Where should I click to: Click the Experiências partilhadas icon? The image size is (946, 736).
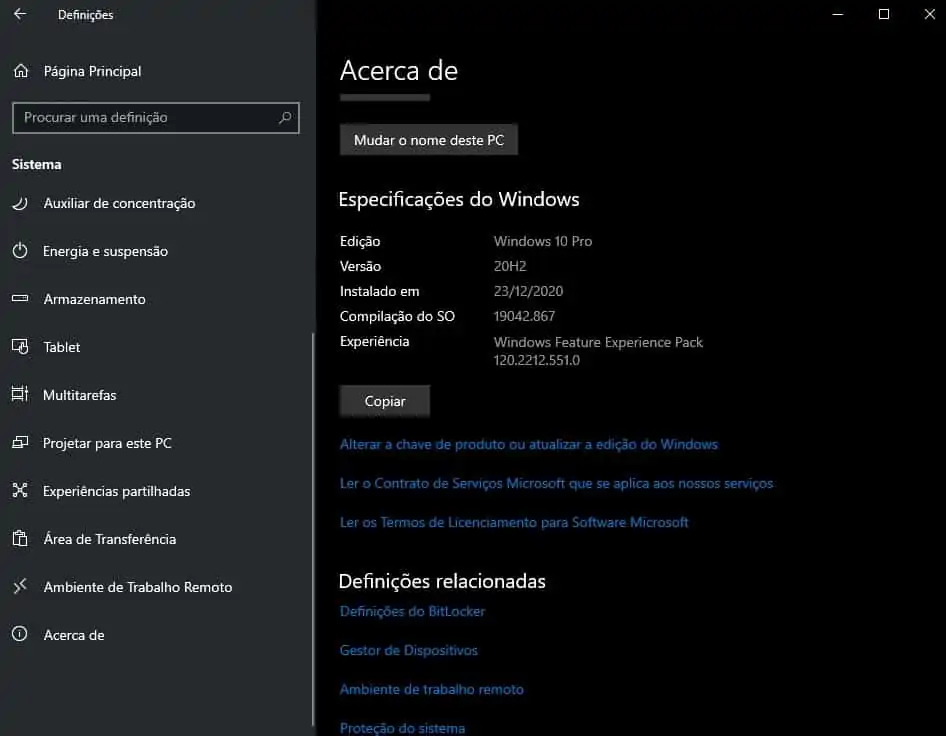(x=20, y=491)
